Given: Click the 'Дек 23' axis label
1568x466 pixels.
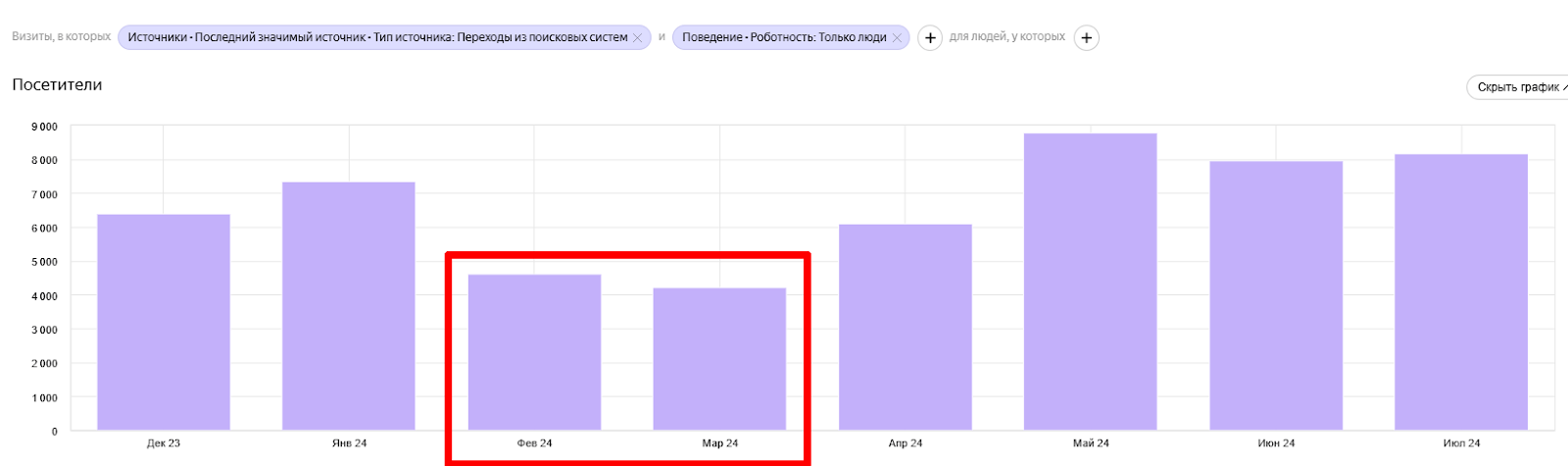Looking at the screenshot, I should point(164,443).
